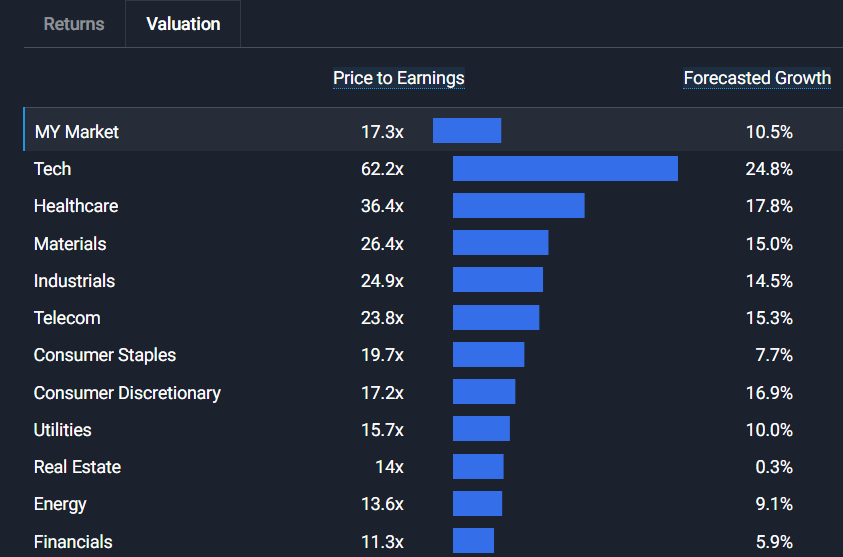This screenshot has height=557, width=843.
Task: Open the Consumer Discretionary sector
Action: (127, 393)
